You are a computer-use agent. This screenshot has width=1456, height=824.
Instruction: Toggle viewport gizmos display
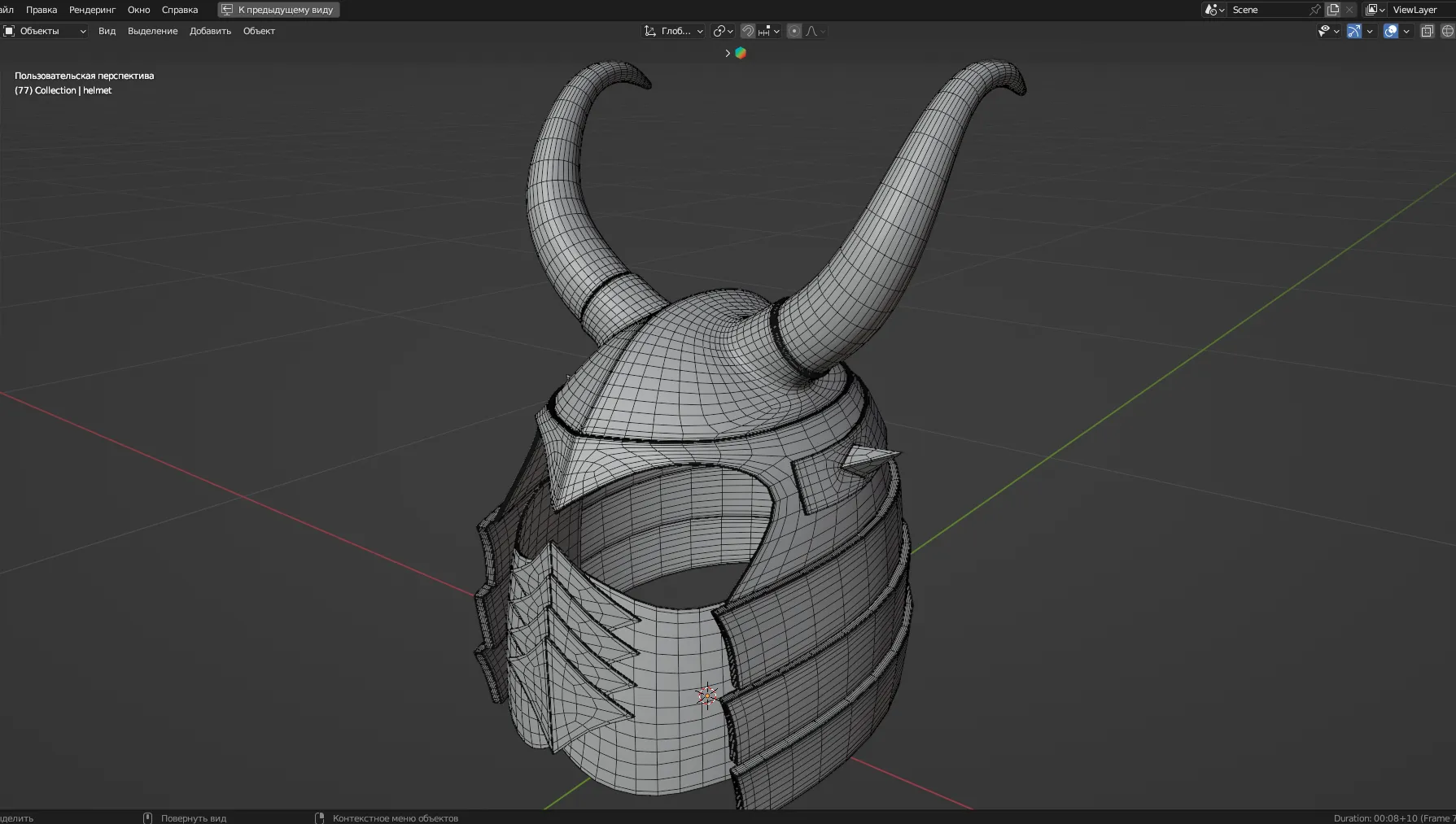tap(1354, 31)
